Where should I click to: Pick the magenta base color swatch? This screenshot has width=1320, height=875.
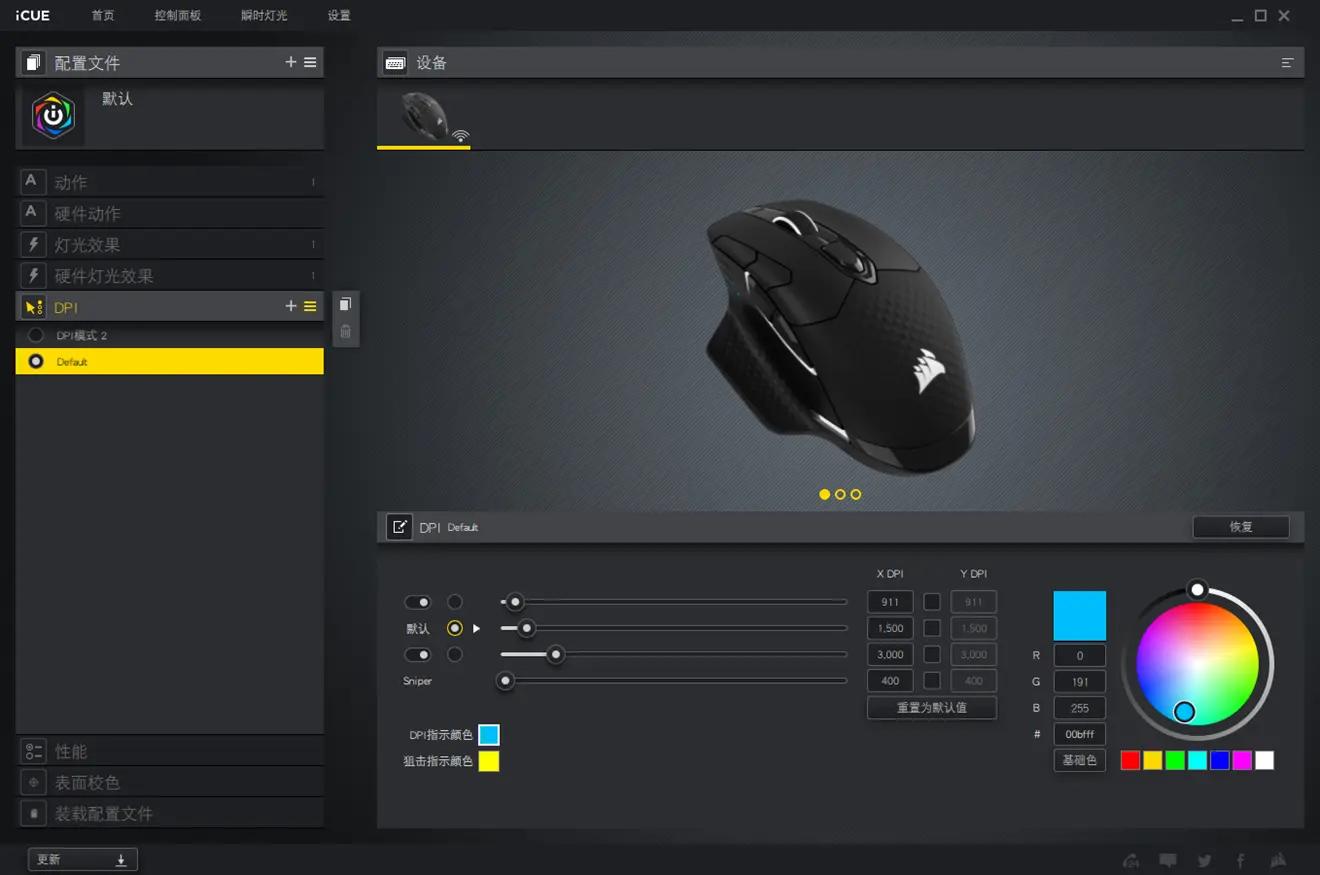pyautogui.click(x=1242, y=760)
